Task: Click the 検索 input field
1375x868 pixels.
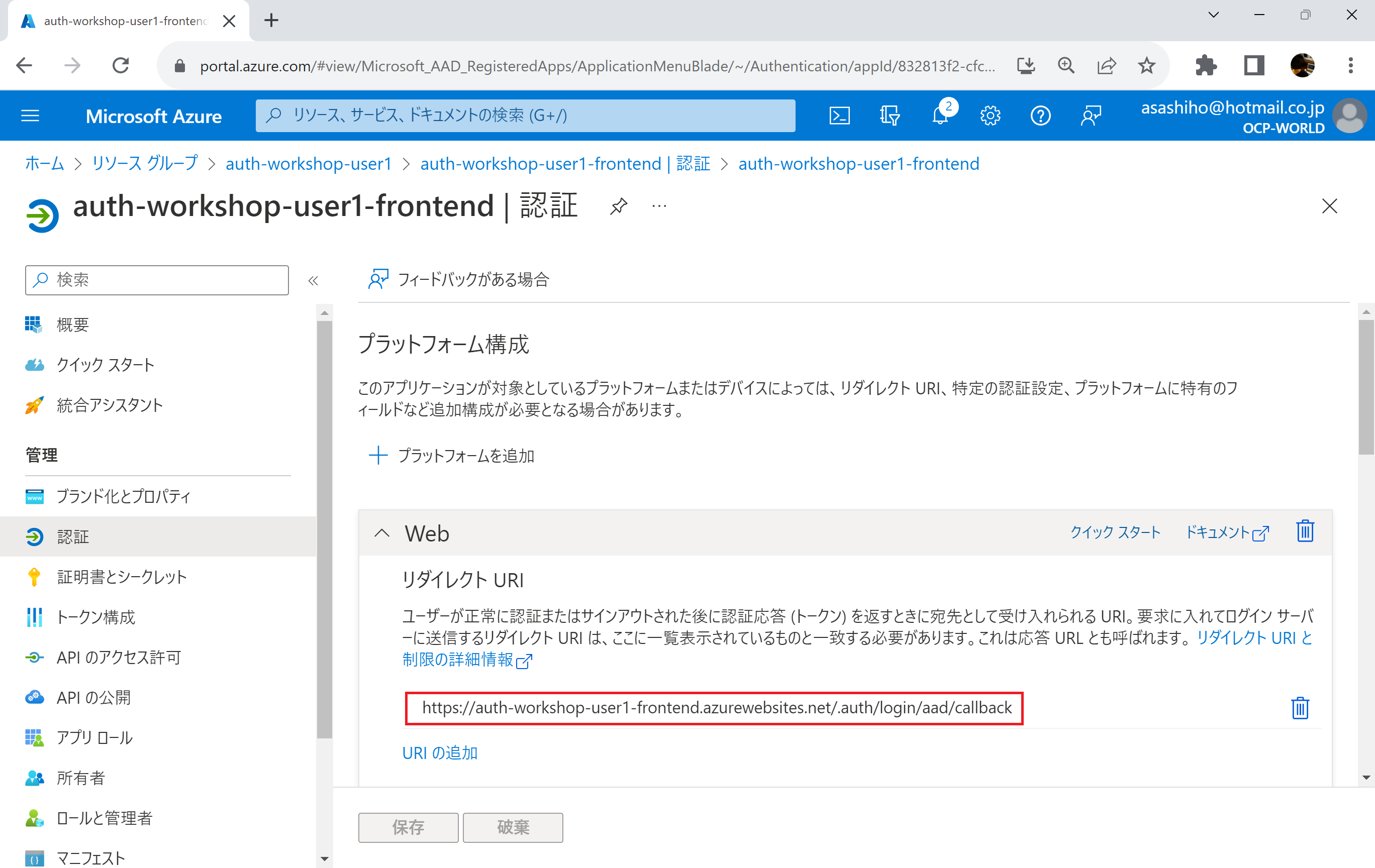Action: (156, 280)
